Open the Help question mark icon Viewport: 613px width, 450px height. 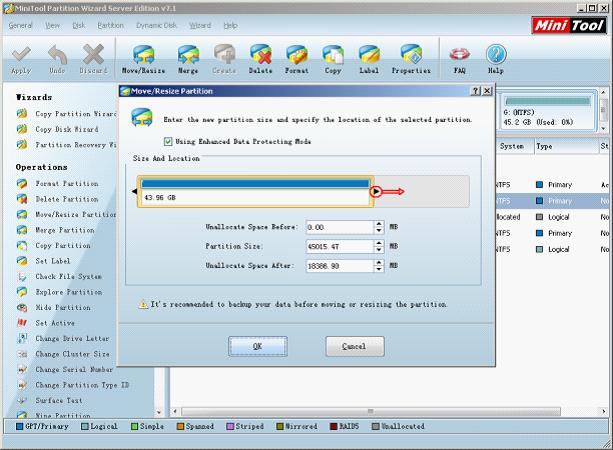coord(496,60)
